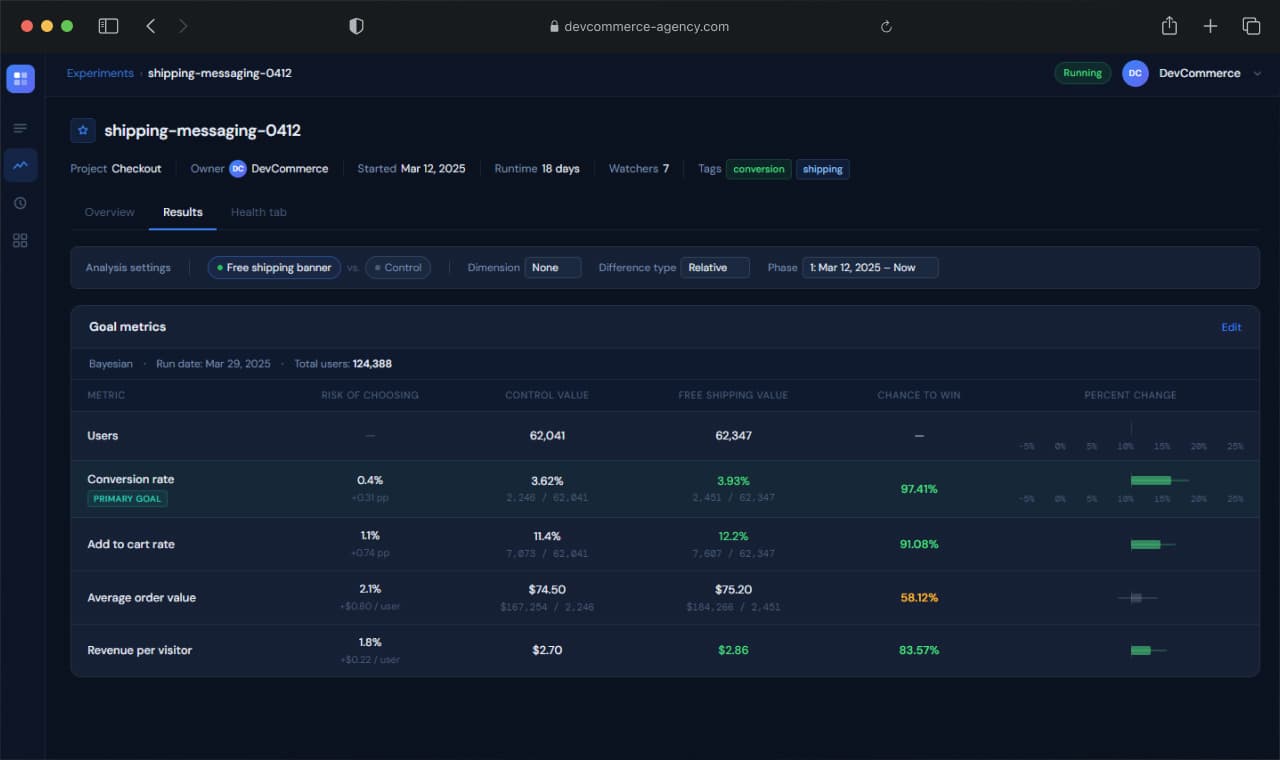Open the dashboard grid icon in sidebar

tap(20, 240)
